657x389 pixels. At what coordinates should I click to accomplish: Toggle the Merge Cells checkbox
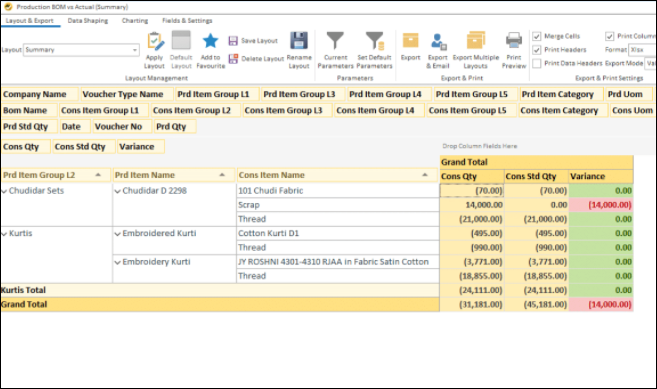pos(536,36)
